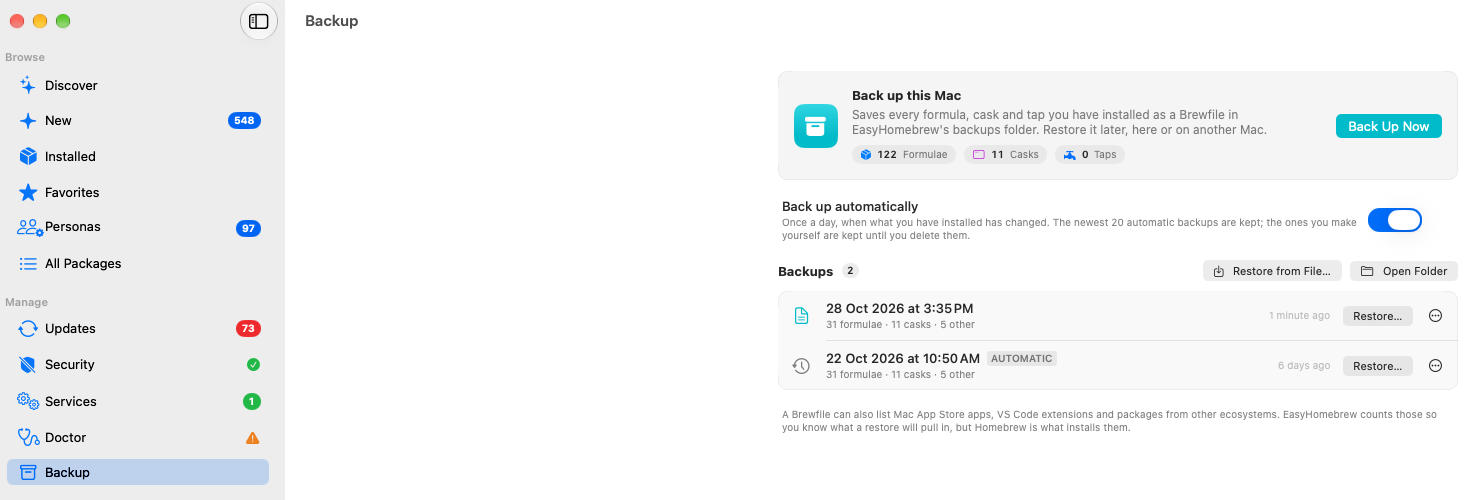Click the orange warning triangle next to Doctor

coord(253,437)
